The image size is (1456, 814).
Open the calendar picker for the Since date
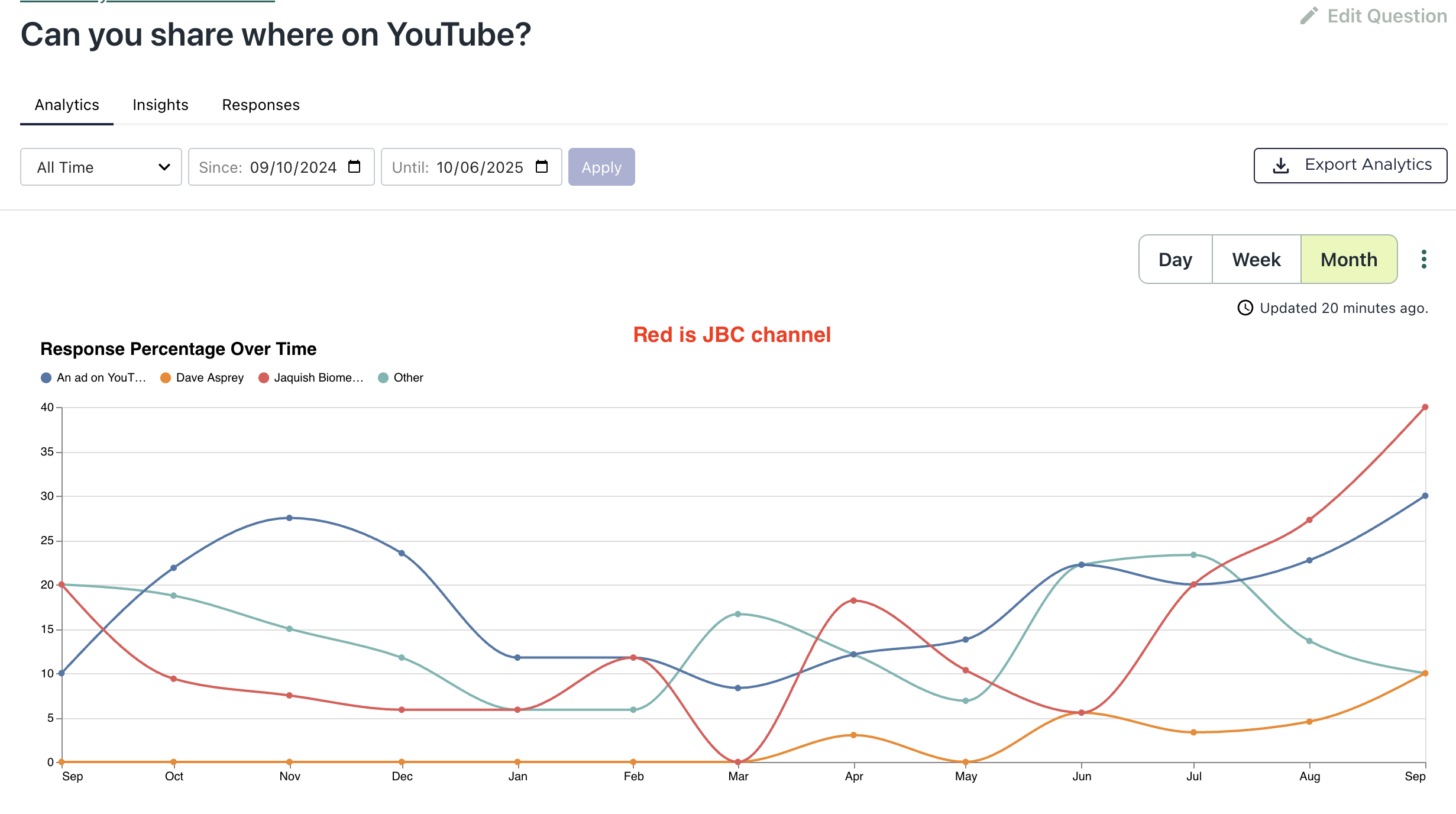[355, 167]
